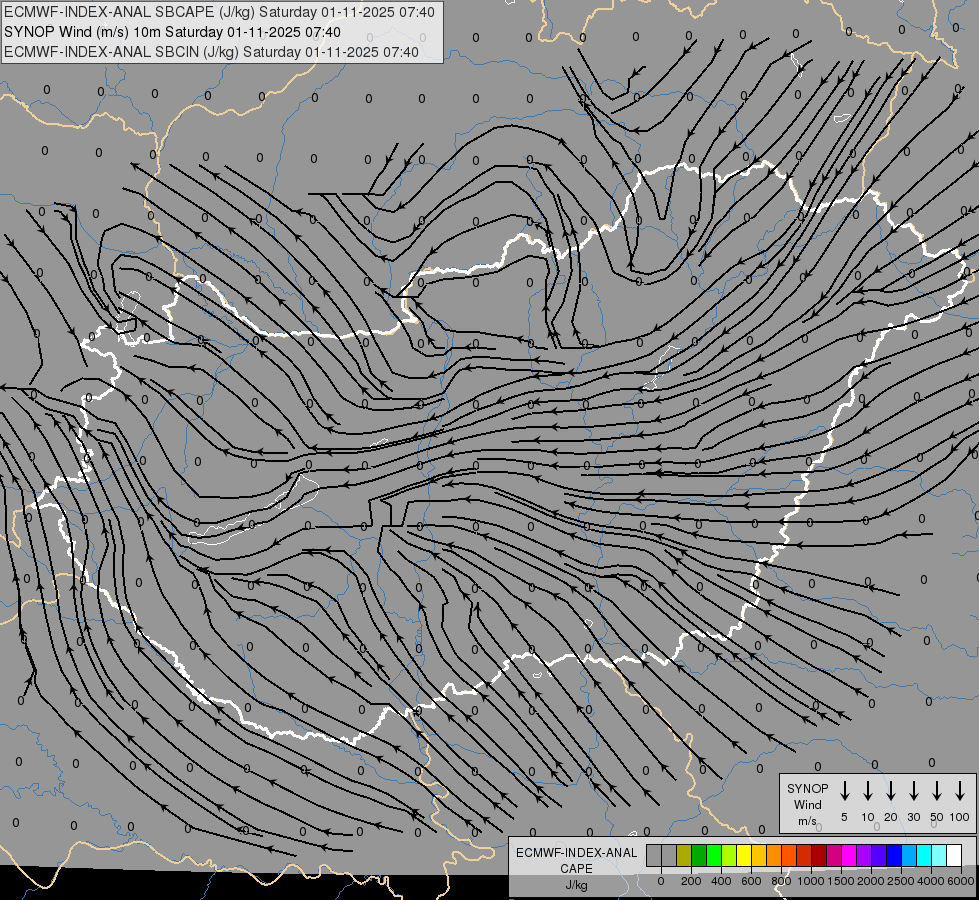Click the 1000 tick on CAPE scale
The width and height of the screenshot is (979, 900).
tap(811, 881)
